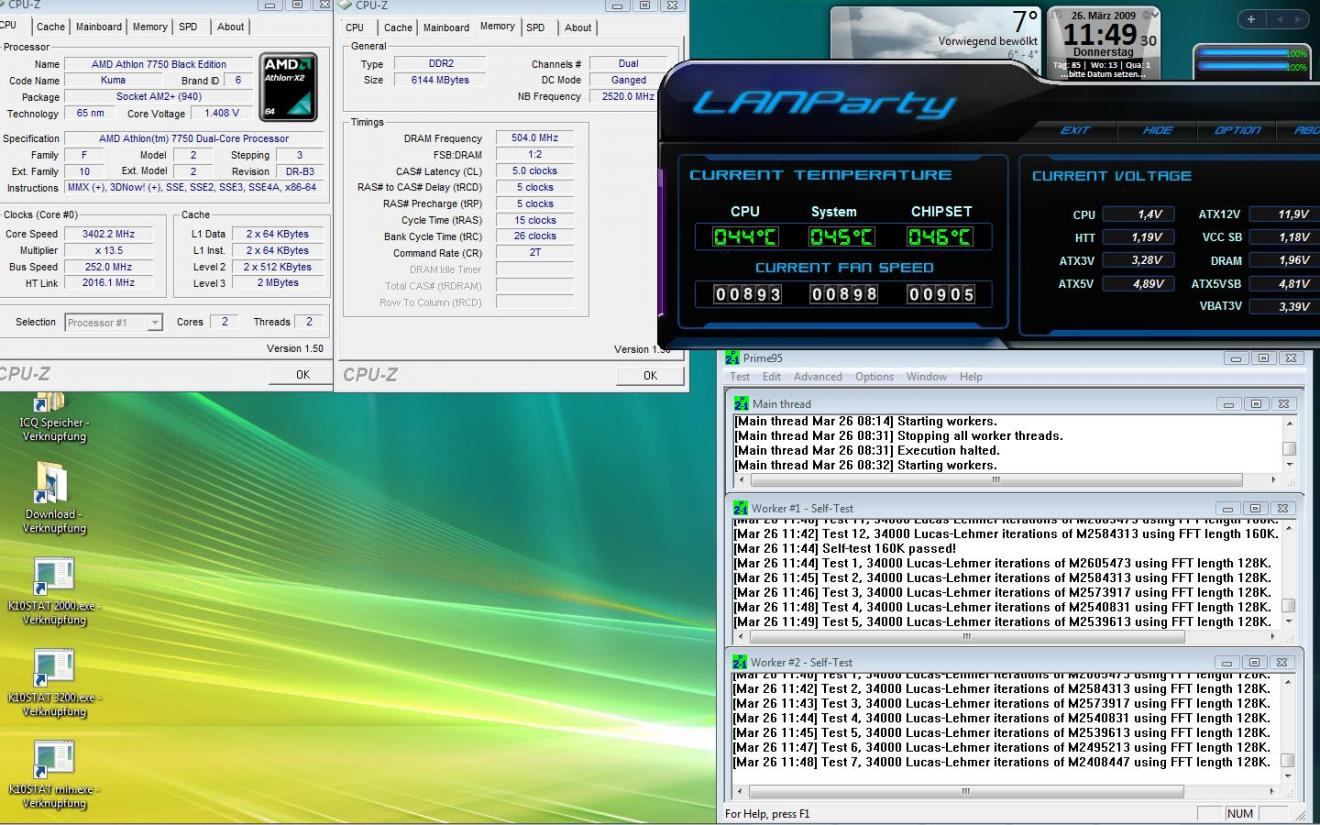This screenshot has width=1320, height=825.
Task: Switch to Mainboard tab in right CPU-Z window
Action: [446, 28]
